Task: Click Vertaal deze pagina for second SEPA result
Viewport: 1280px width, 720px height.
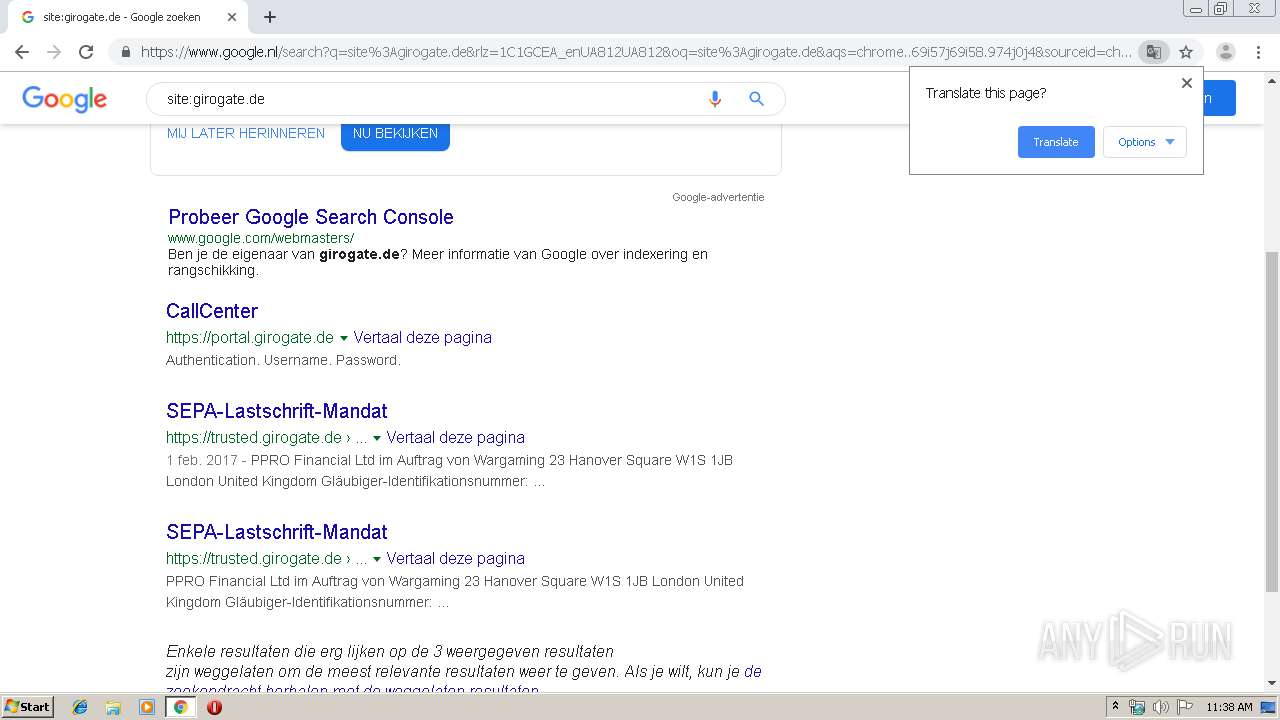Action: 456,559
